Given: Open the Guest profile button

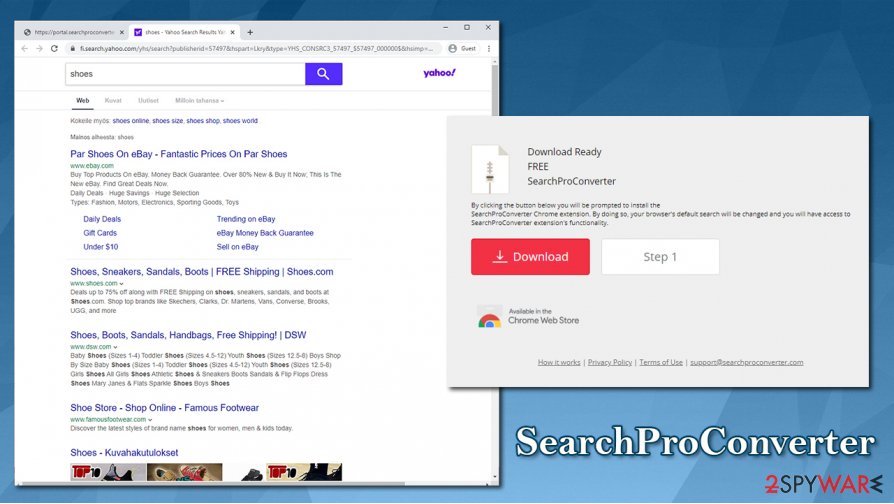Looking at the screenshot, I should tap(462, 48).
